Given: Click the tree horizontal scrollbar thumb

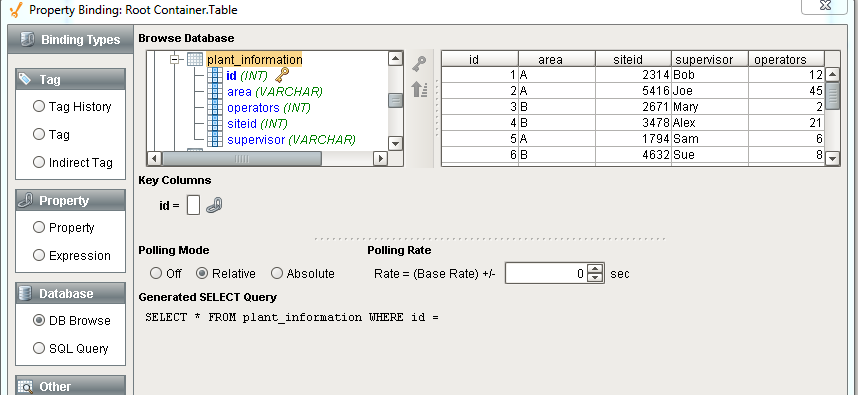Looking at the screenshot, I should [242, 159].
